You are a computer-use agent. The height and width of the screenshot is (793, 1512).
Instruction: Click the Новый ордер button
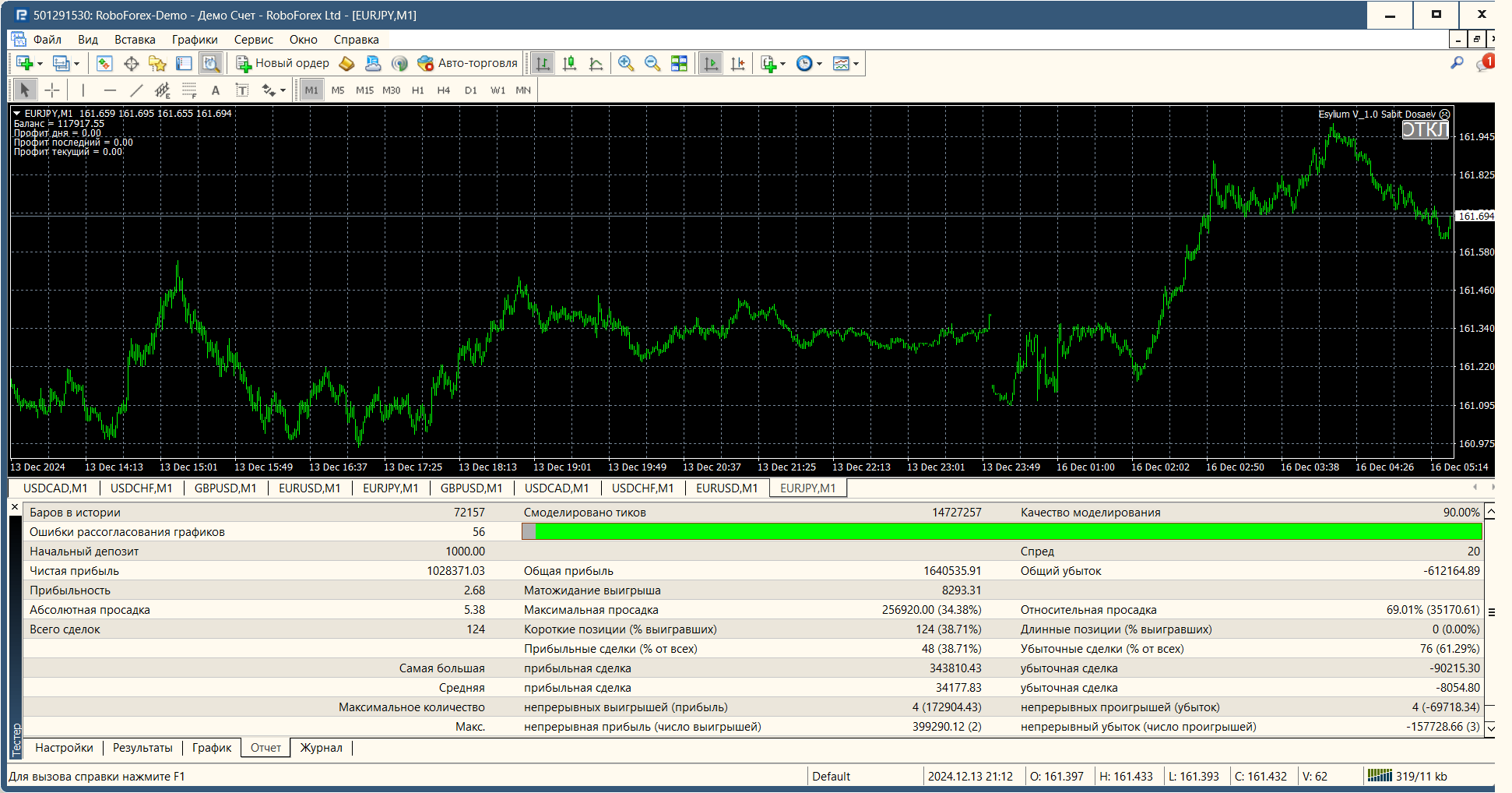[283, 64]
